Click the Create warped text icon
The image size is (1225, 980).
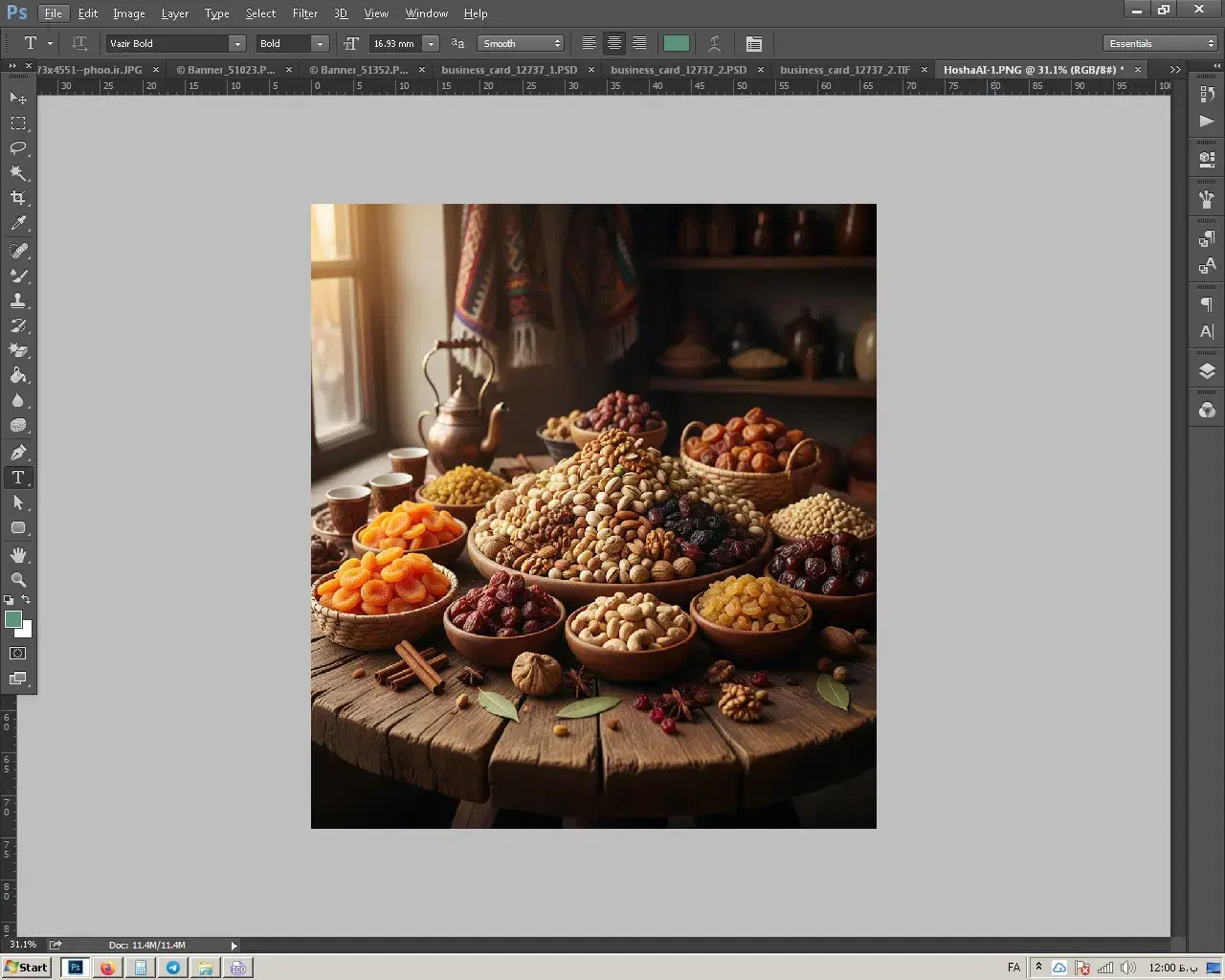[714, 44]
